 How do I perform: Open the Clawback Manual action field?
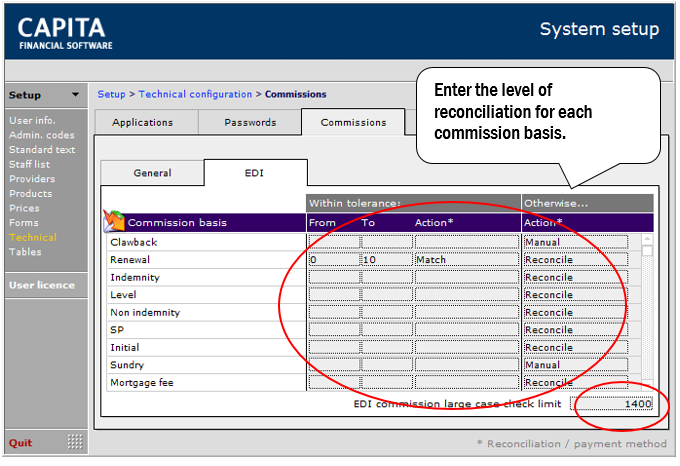coord(576,242)
